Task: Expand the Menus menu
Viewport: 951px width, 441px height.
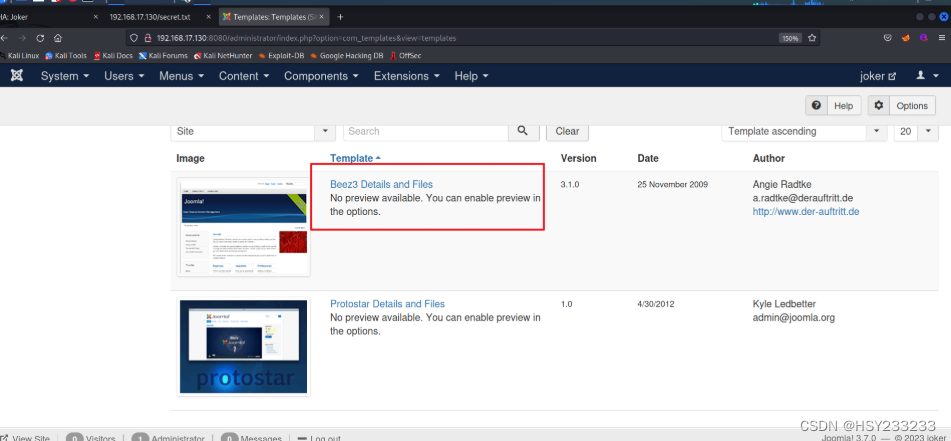Action: point(181,76)
